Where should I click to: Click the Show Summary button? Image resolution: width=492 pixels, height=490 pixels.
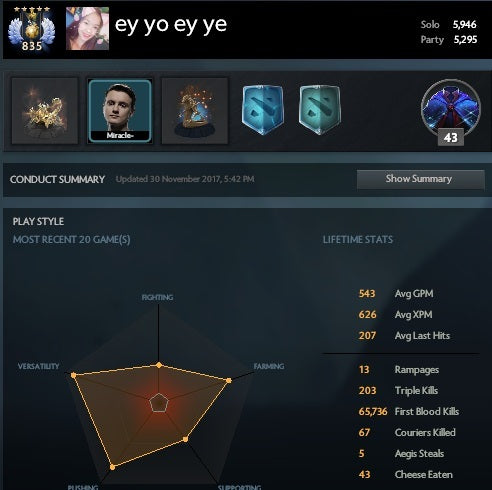click(x=421, y=179)
